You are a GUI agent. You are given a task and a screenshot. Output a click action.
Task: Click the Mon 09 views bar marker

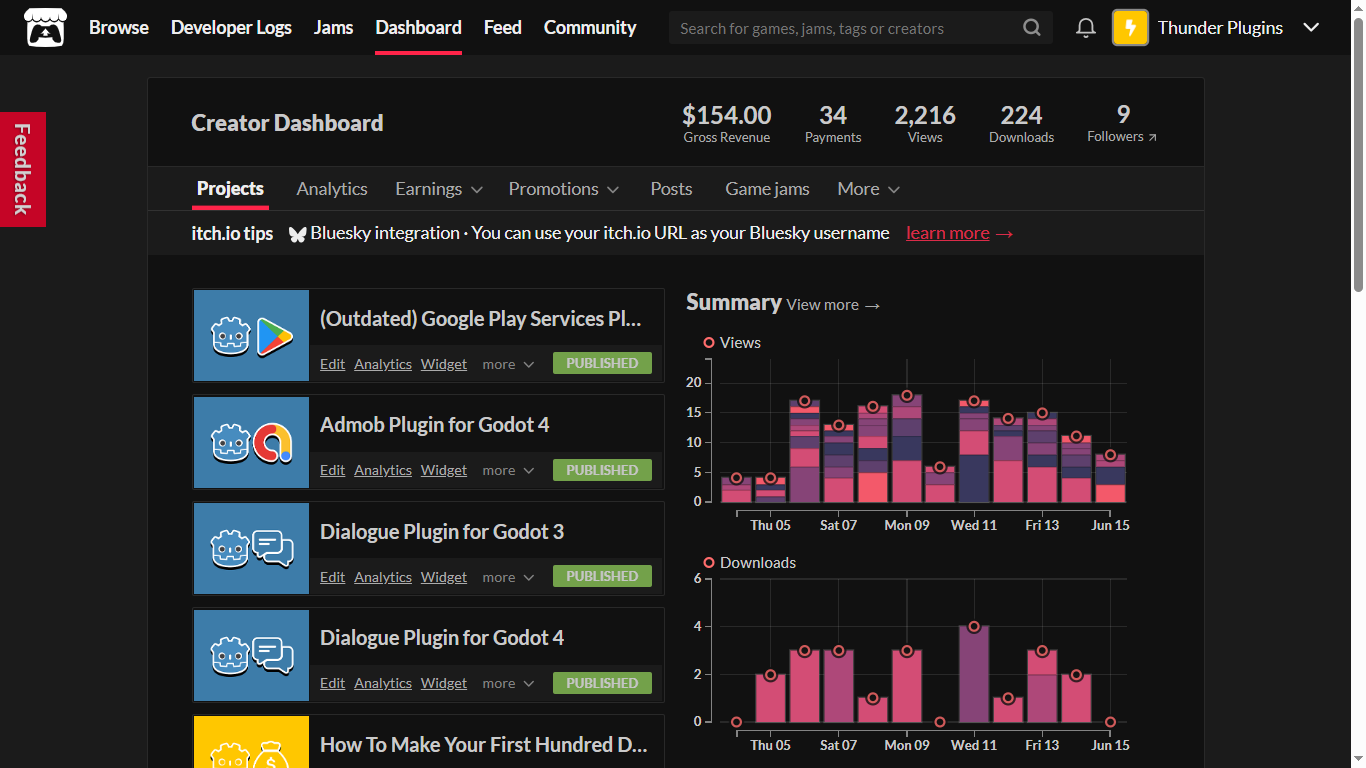pyautogui.click(x=907, y=396)
